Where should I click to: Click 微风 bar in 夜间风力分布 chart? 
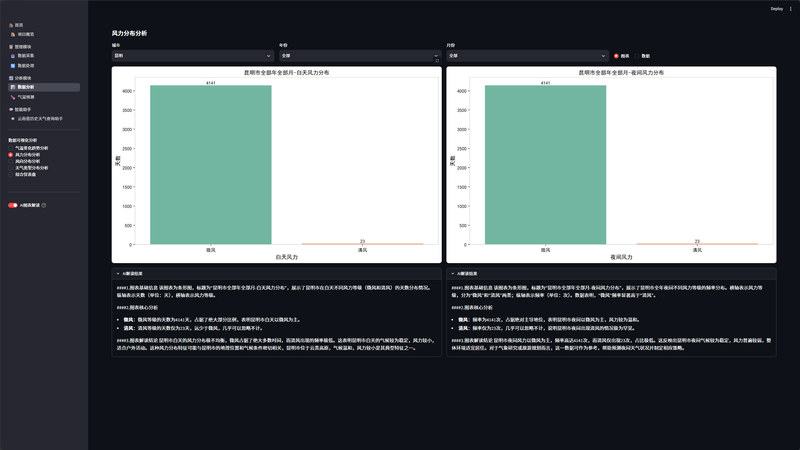pyautogui.click(x=545, y=165)
